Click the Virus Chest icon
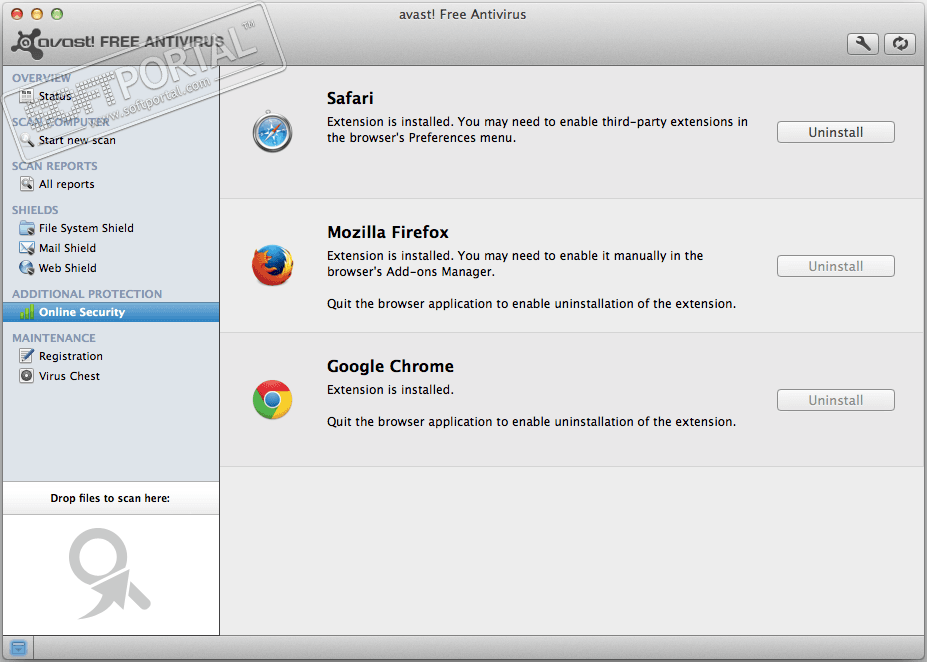This screenshot has height=662, width=927. (x=27, y=376)
